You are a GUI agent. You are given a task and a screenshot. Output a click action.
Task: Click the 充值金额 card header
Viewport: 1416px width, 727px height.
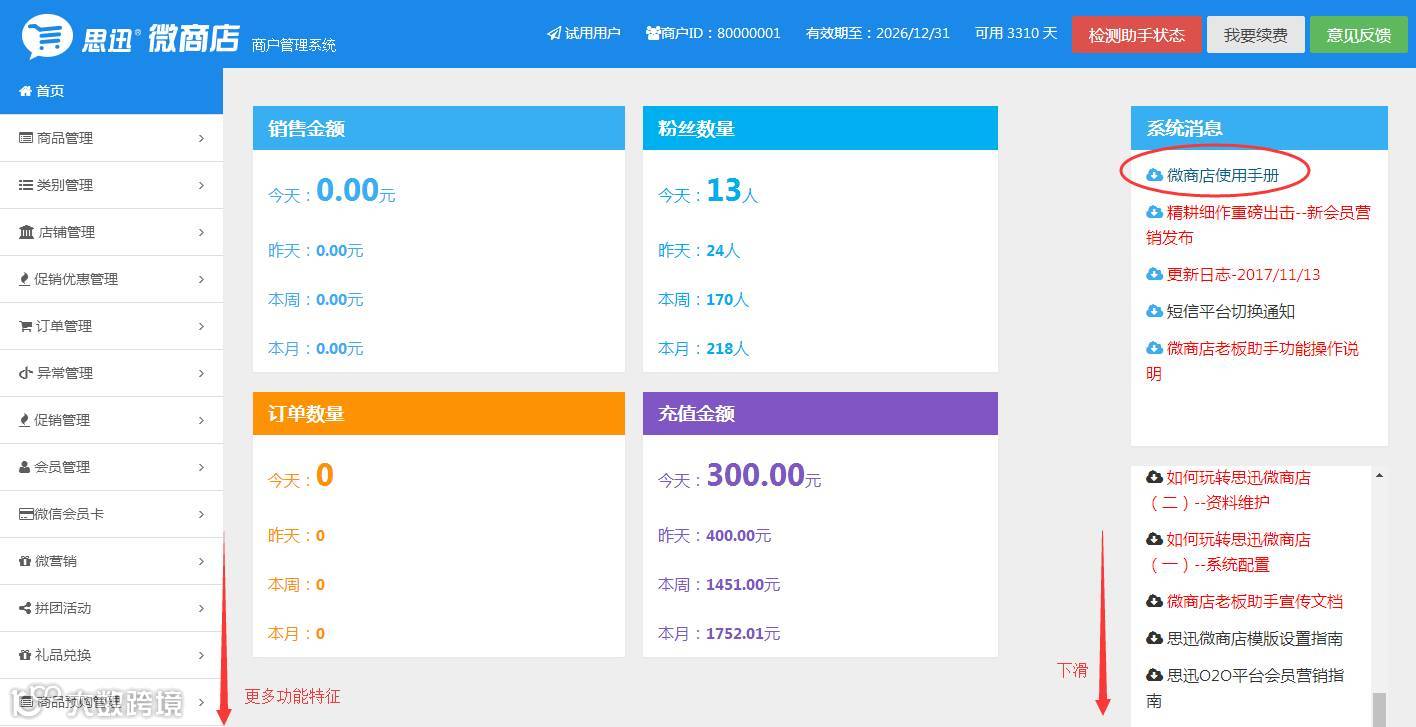[820, 413]
